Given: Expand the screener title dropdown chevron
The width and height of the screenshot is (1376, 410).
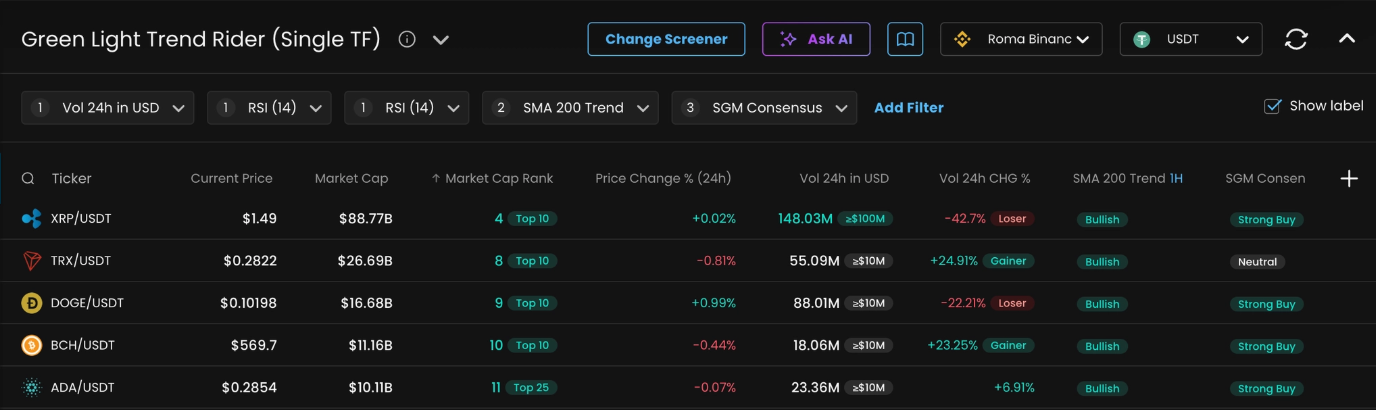Looking at the screenshot, I should 441,40.
